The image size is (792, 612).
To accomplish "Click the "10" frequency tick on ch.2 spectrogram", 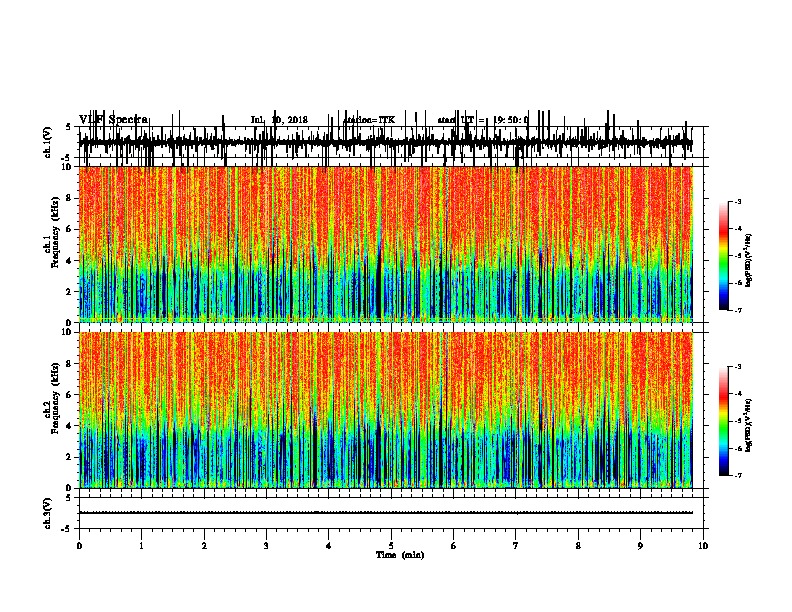I will pyautogui.click(x=67, y=332).
